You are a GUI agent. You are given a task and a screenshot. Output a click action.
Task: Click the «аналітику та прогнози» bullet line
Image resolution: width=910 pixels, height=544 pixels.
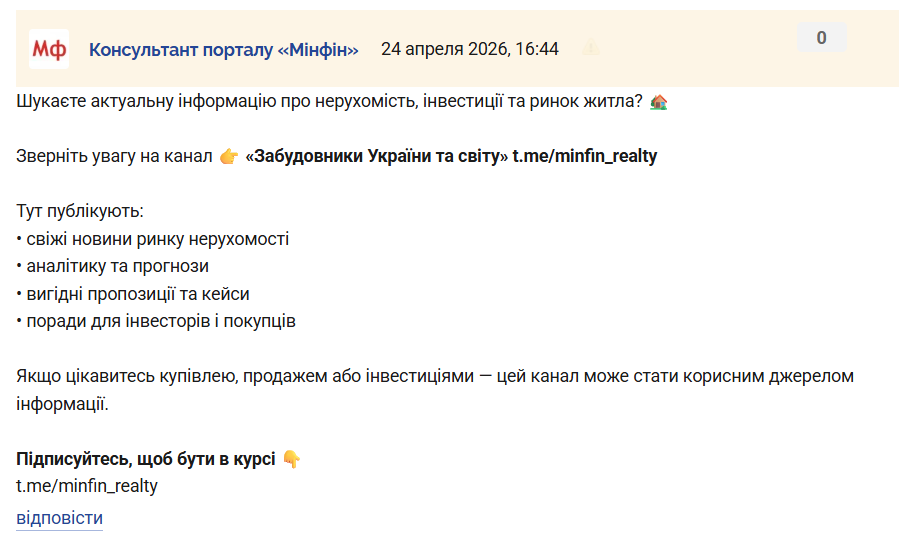coord(113,267)
